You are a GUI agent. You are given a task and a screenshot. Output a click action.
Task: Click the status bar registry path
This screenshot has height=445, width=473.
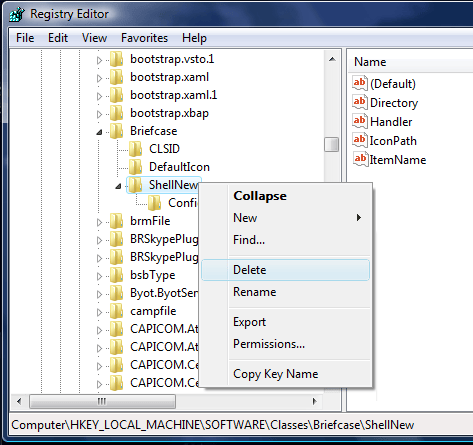click(213, 425)
